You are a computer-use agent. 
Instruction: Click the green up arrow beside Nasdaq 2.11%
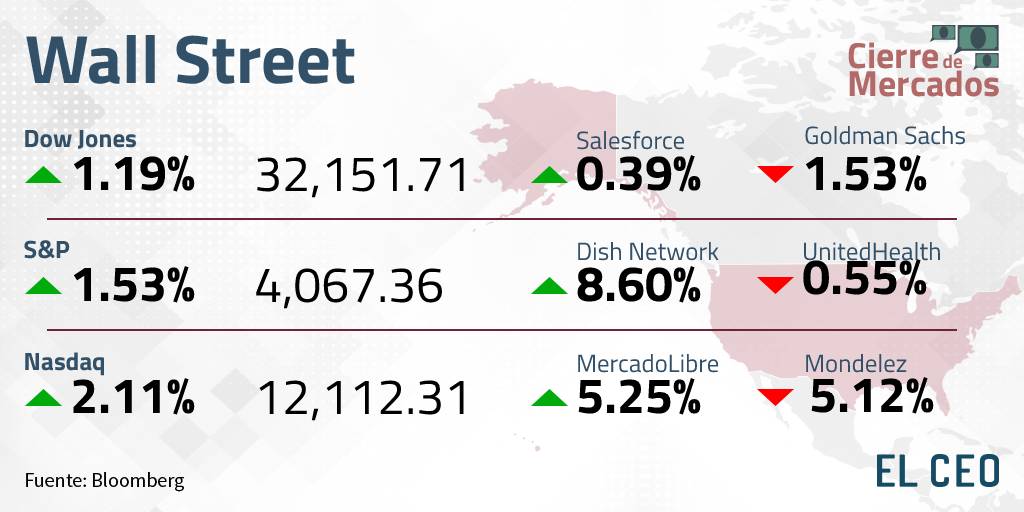[43, 398]
